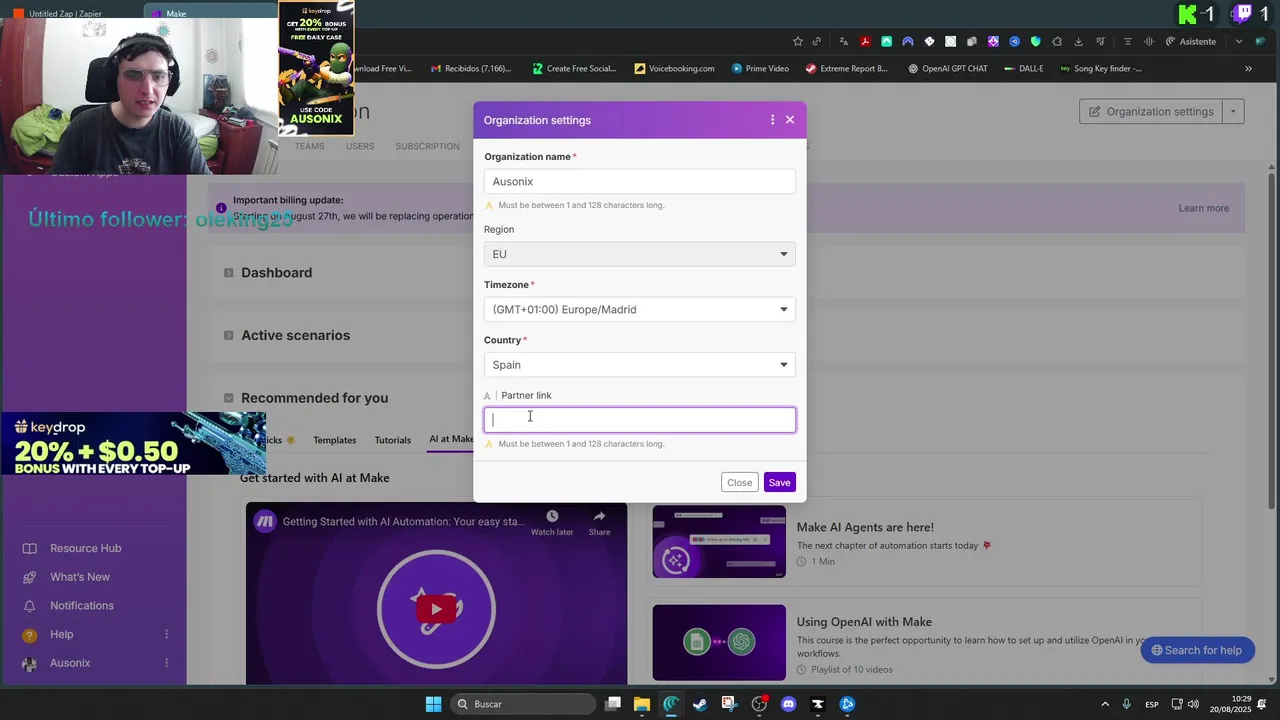Open the arrow dropdown beside Organization settings

point(1233,111)
